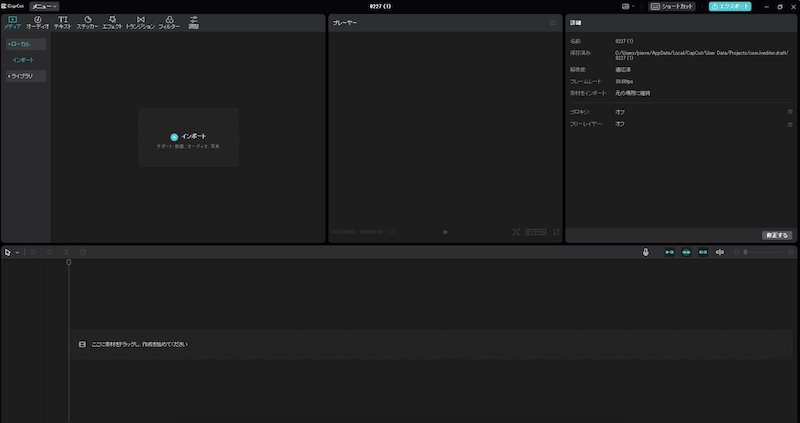Image resolution: width=800 pixels, height=423 pixels.
Task: Open the オーディオ (Audio) tab
Action: [37, 22]
